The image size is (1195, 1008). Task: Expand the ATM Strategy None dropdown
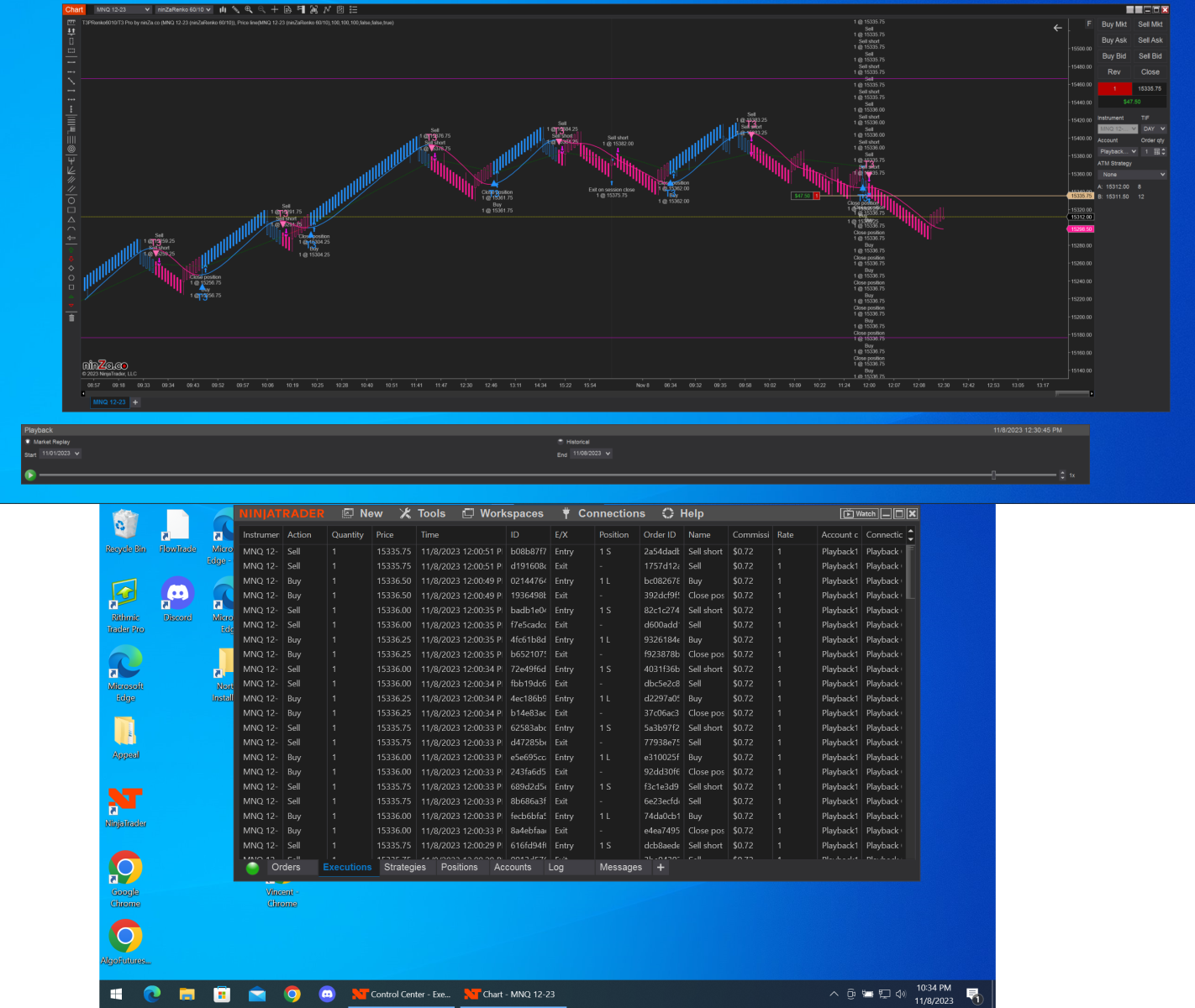1132,175
